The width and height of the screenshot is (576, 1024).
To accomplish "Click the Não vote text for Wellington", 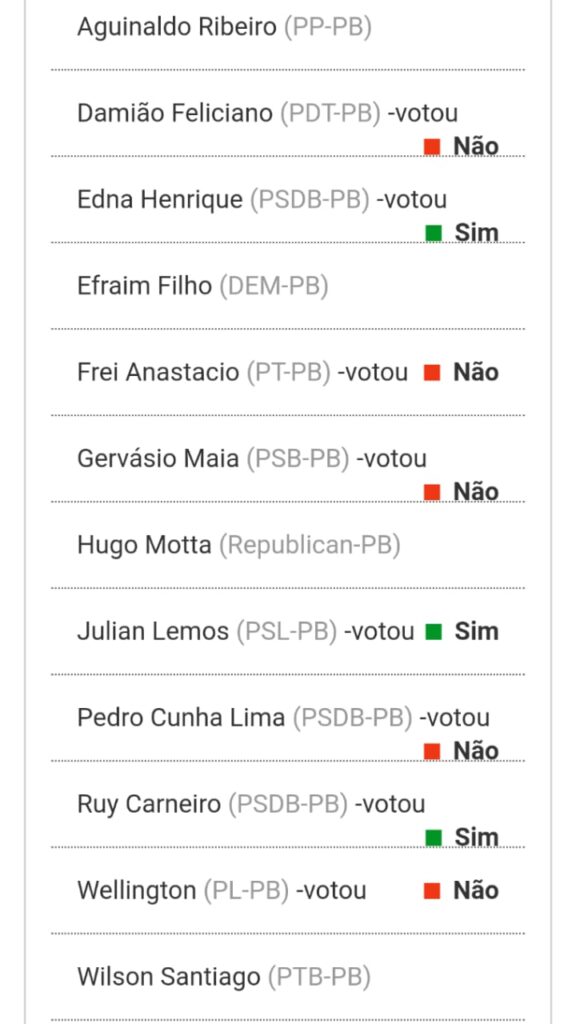I will pyautogui.click(x=476, y=891).
